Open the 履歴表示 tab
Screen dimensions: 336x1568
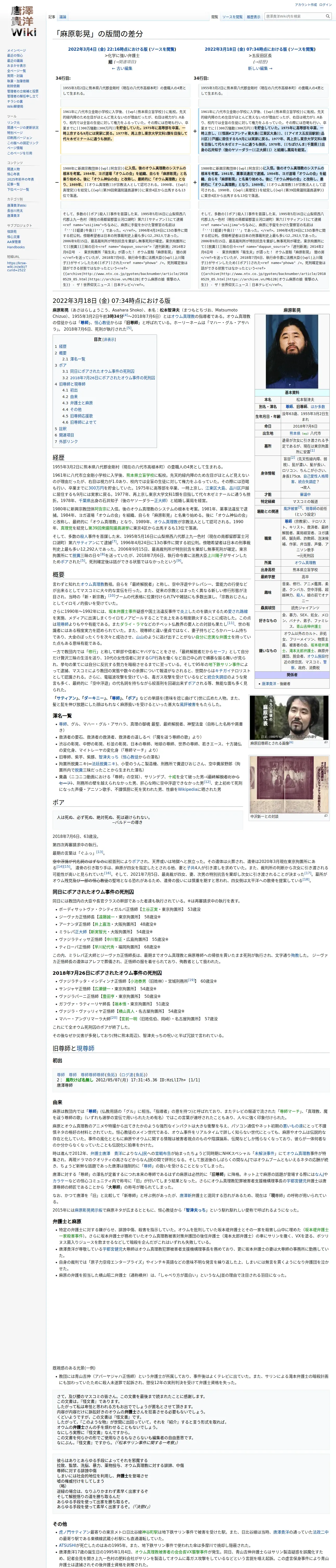tap(253, 17)
